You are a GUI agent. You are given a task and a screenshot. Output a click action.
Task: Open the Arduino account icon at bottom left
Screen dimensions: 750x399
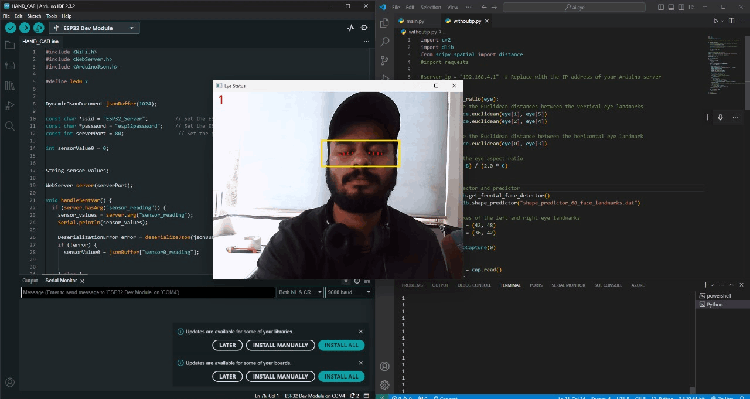coord(10,383)
